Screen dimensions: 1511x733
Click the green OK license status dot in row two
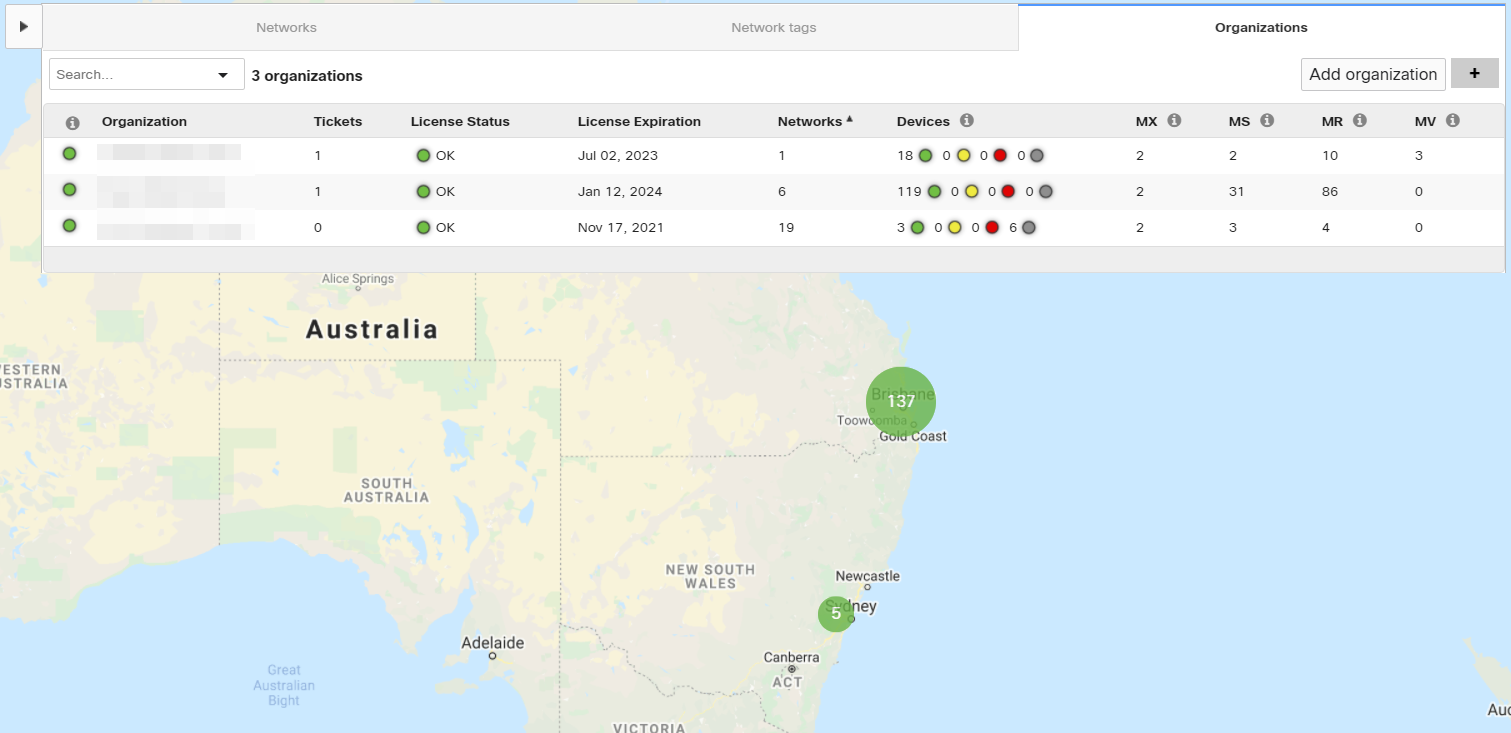pos(421,191)
